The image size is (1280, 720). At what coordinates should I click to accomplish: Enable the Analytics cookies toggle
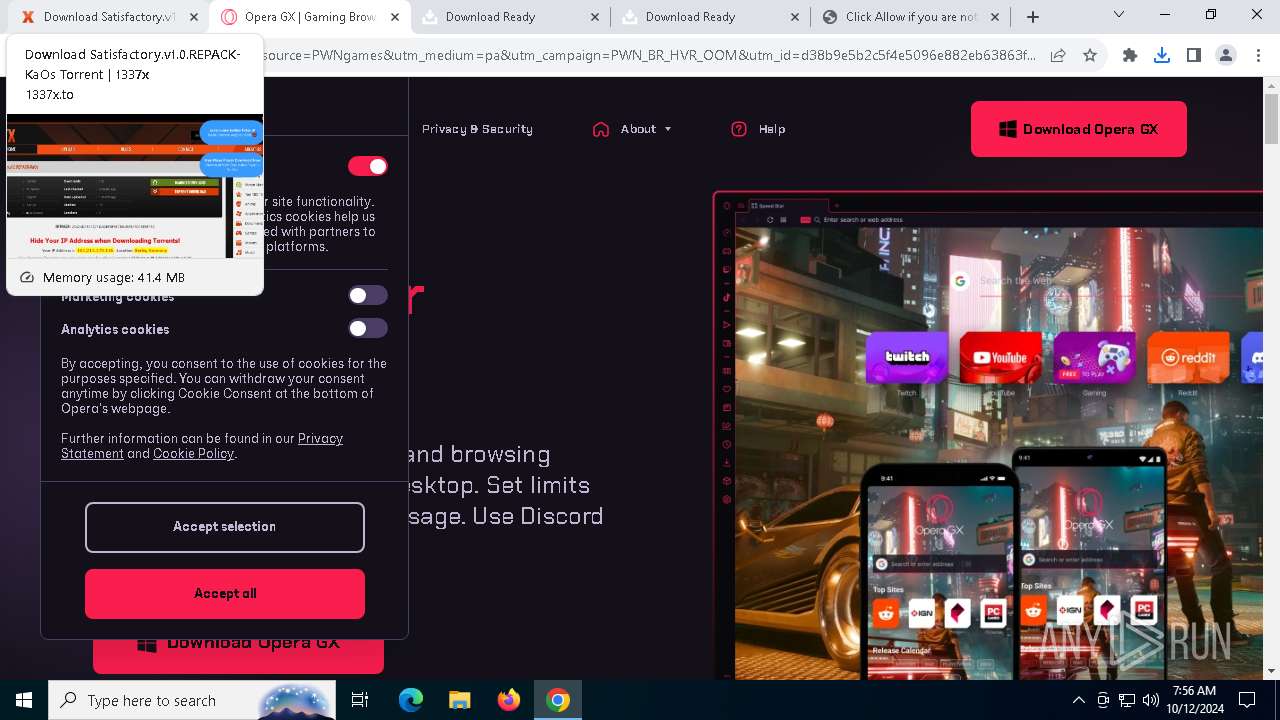coord(367,328)
